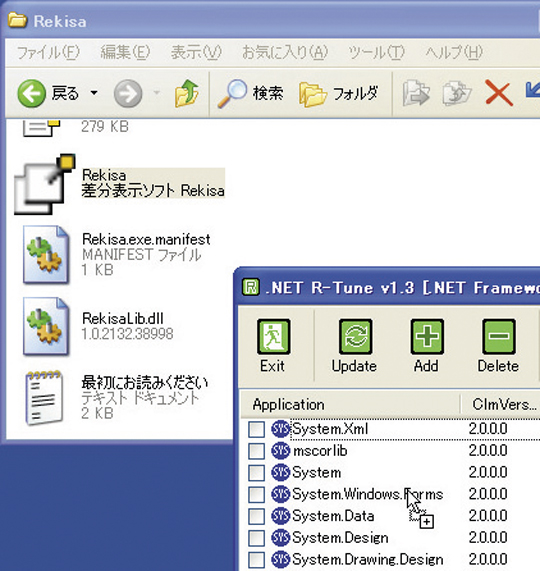This screenshot has height=571, width=540.
Task: Click the Update refresh icon
Action: [355, 336]
